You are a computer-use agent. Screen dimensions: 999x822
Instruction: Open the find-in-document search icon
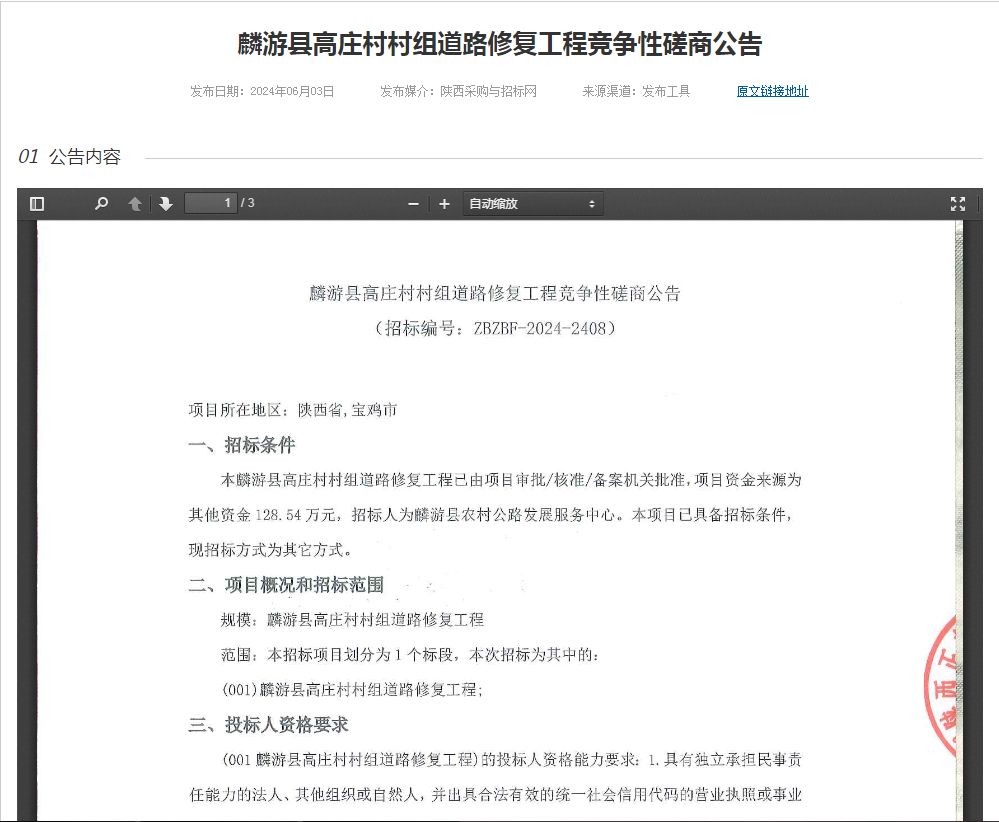[101, 204]
